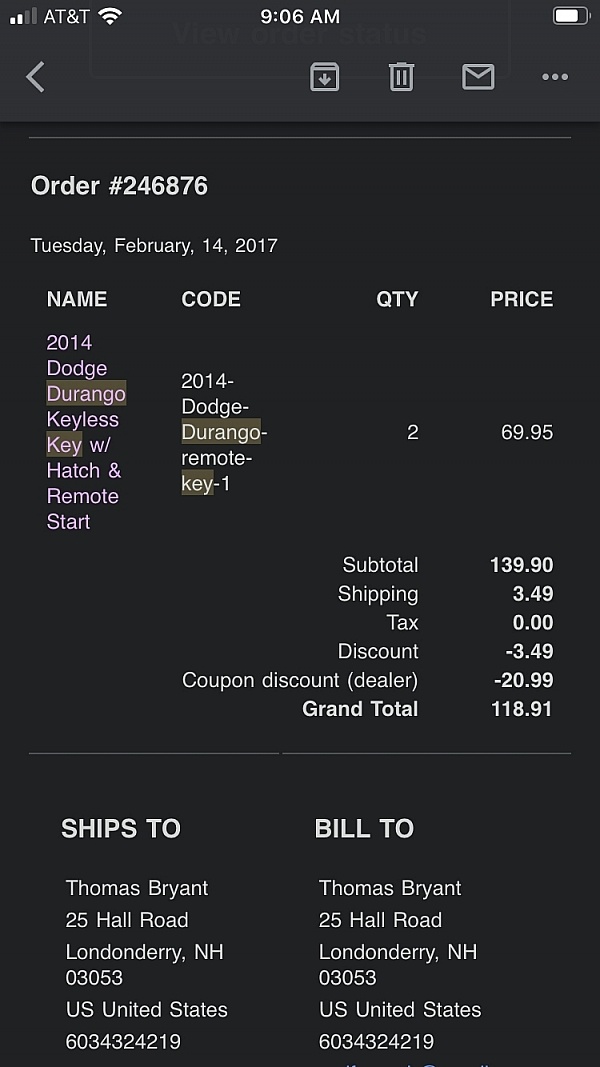600x1067 pixels.
Task: Tap the billing phone number 6034324219
Action: click(x=376, y=1041)
